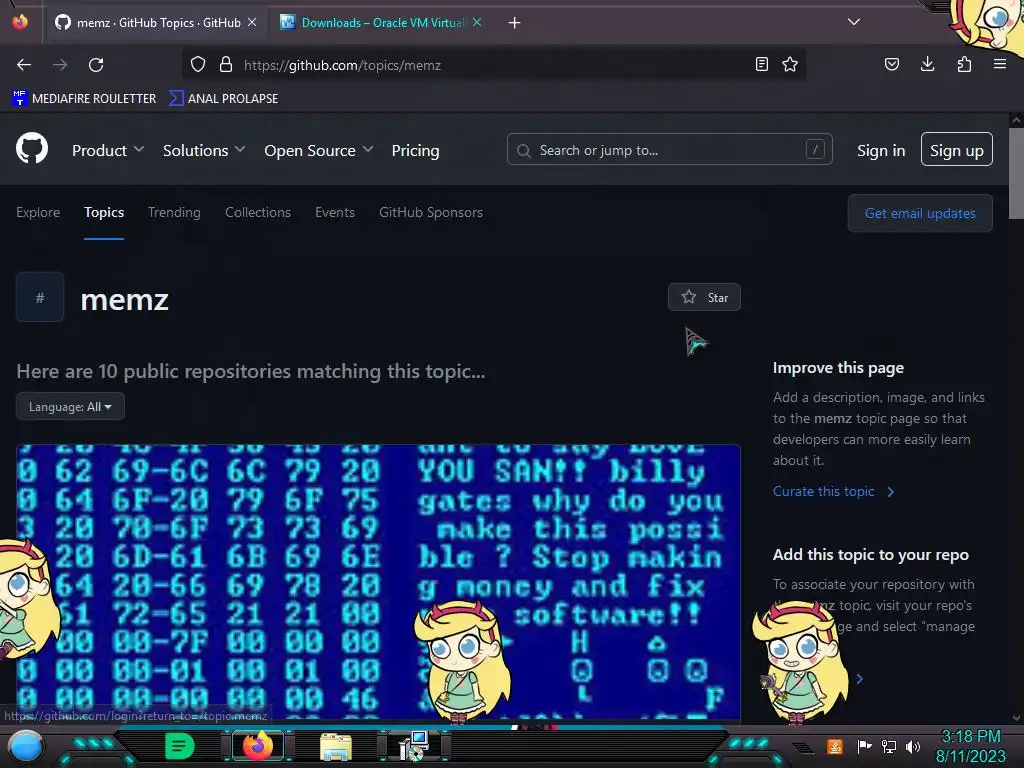Click the browser forward arrow
1024x768 pixels.
pos(60,65)
